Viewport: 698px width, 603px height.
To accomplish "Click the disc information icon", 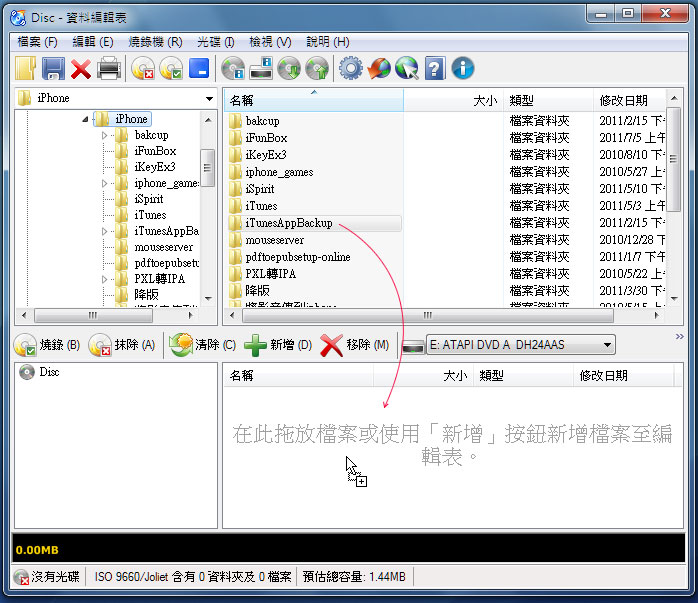I will [x=233, y=69].
